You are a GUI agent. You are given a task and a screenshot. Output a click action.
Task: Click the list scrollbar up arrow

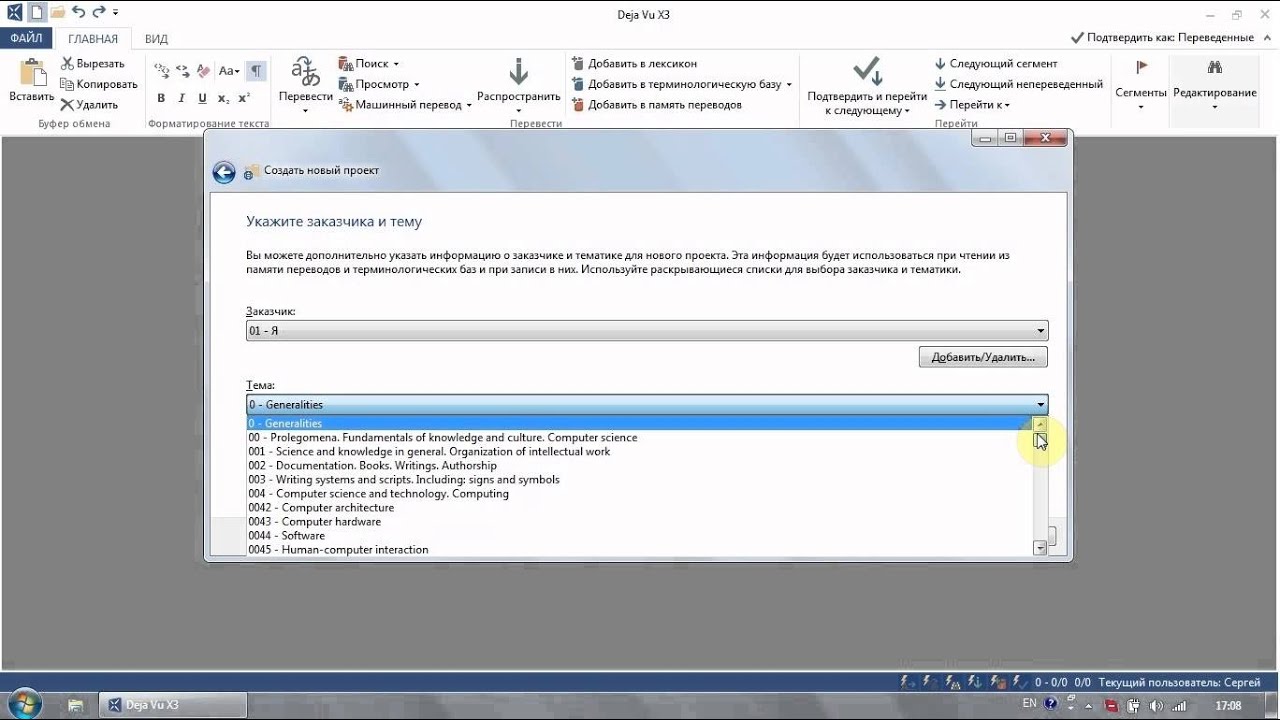click(x=1040, y=424)
